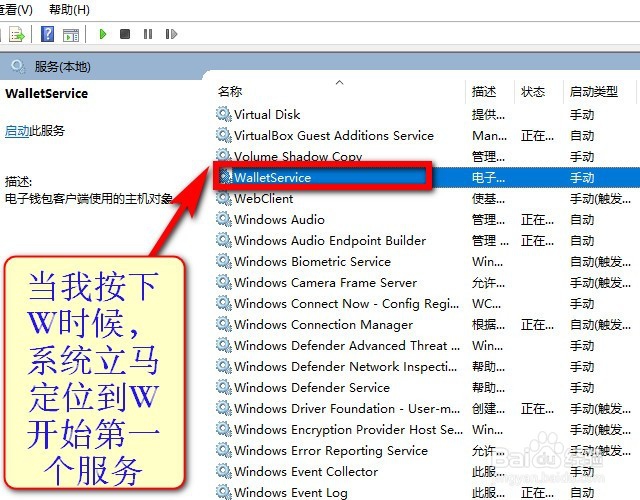
Task: Click 启动 link to start WalletService
Action: click(17, 131)
